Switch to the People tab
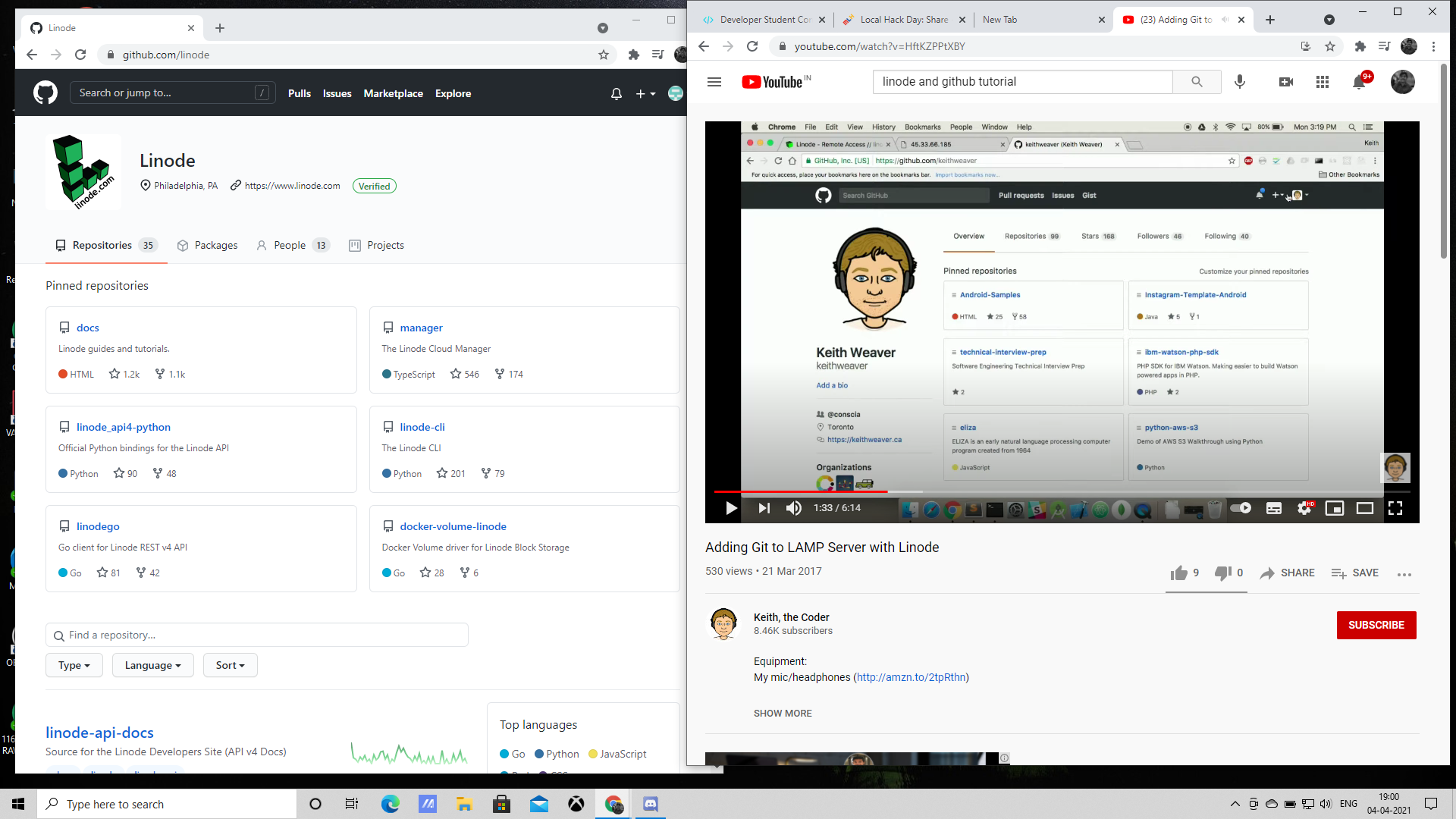Viewport: 1456px width, 819px height. [x=290, y=245]
